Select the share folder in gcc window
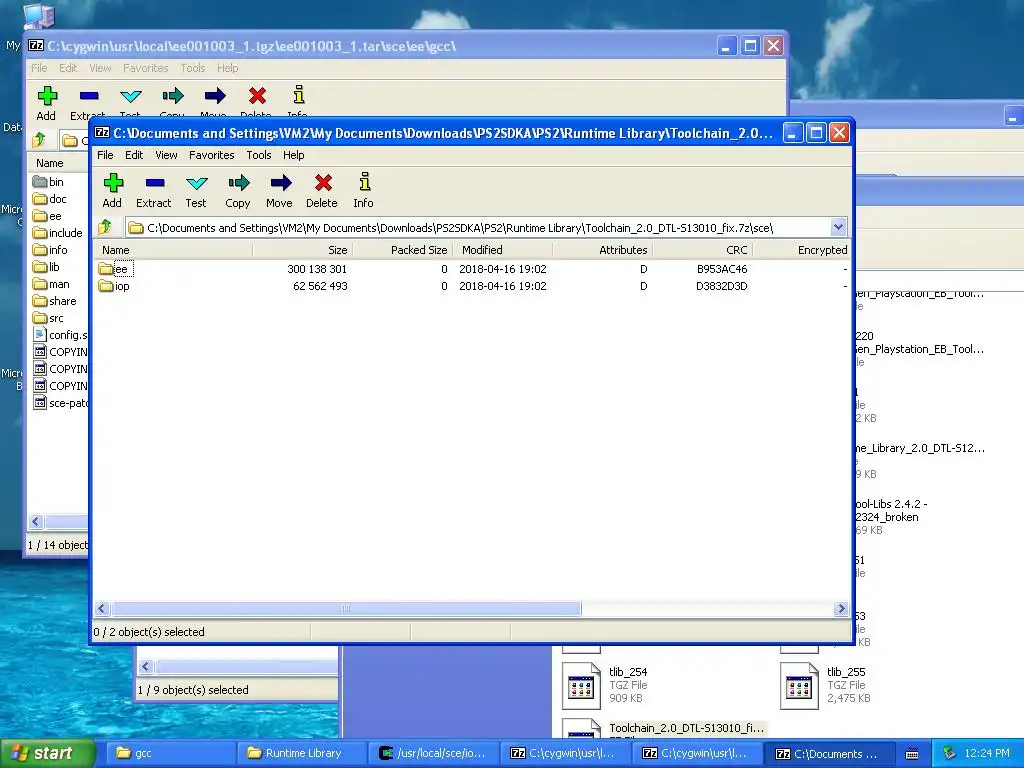 (x=54, y=301)
